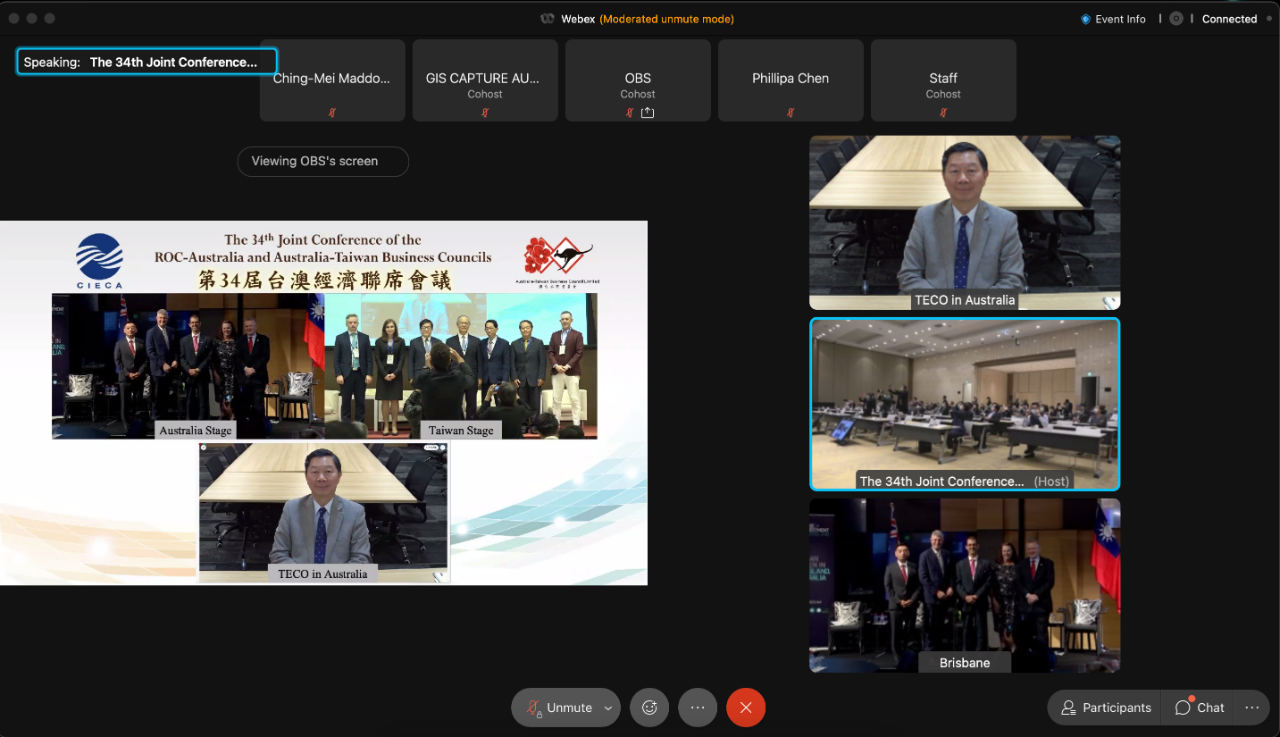Open panel options ellipsis next to Chat

click(x=1252, y=708)
